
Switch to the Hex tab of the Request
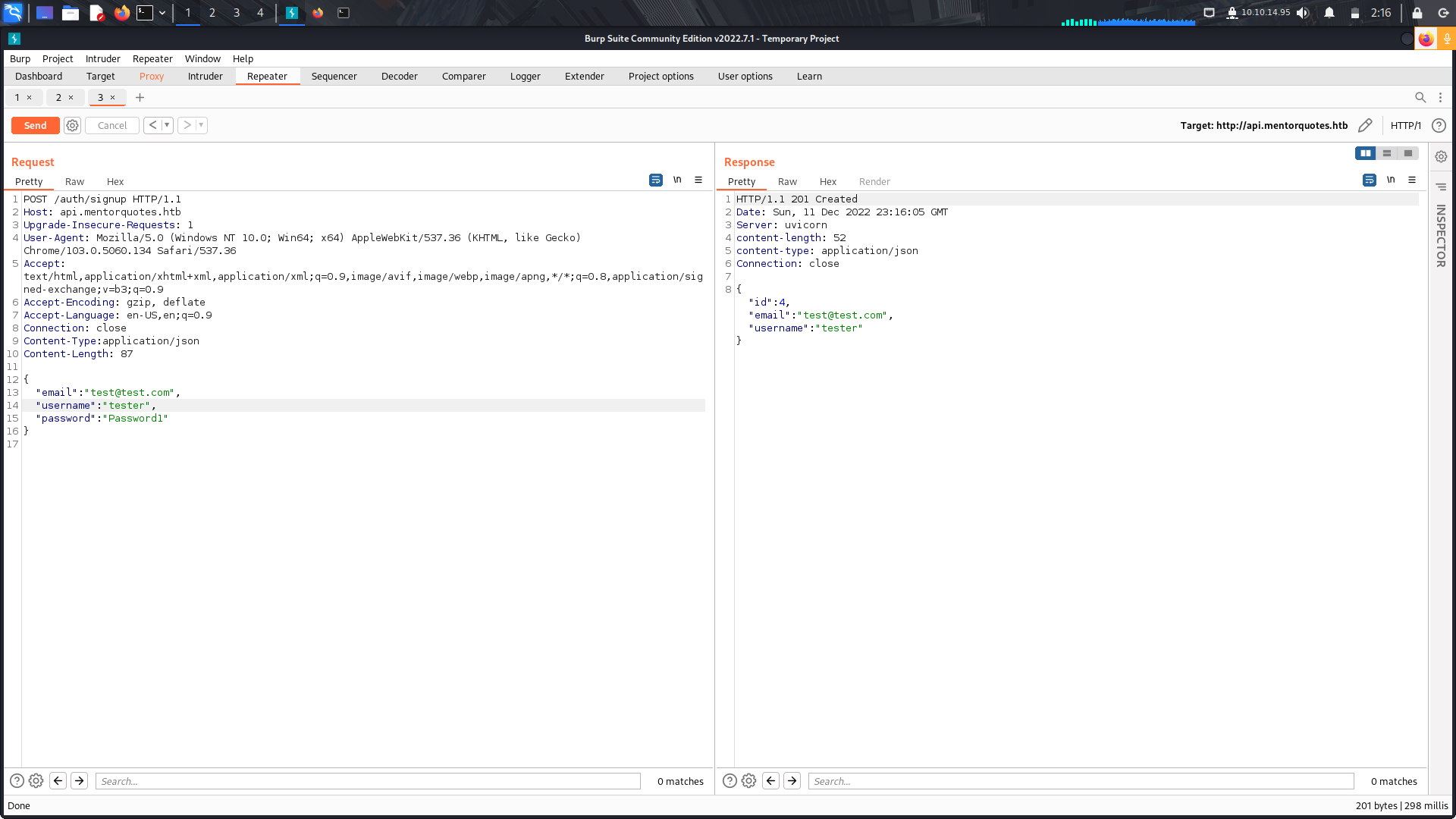(115, 181)
